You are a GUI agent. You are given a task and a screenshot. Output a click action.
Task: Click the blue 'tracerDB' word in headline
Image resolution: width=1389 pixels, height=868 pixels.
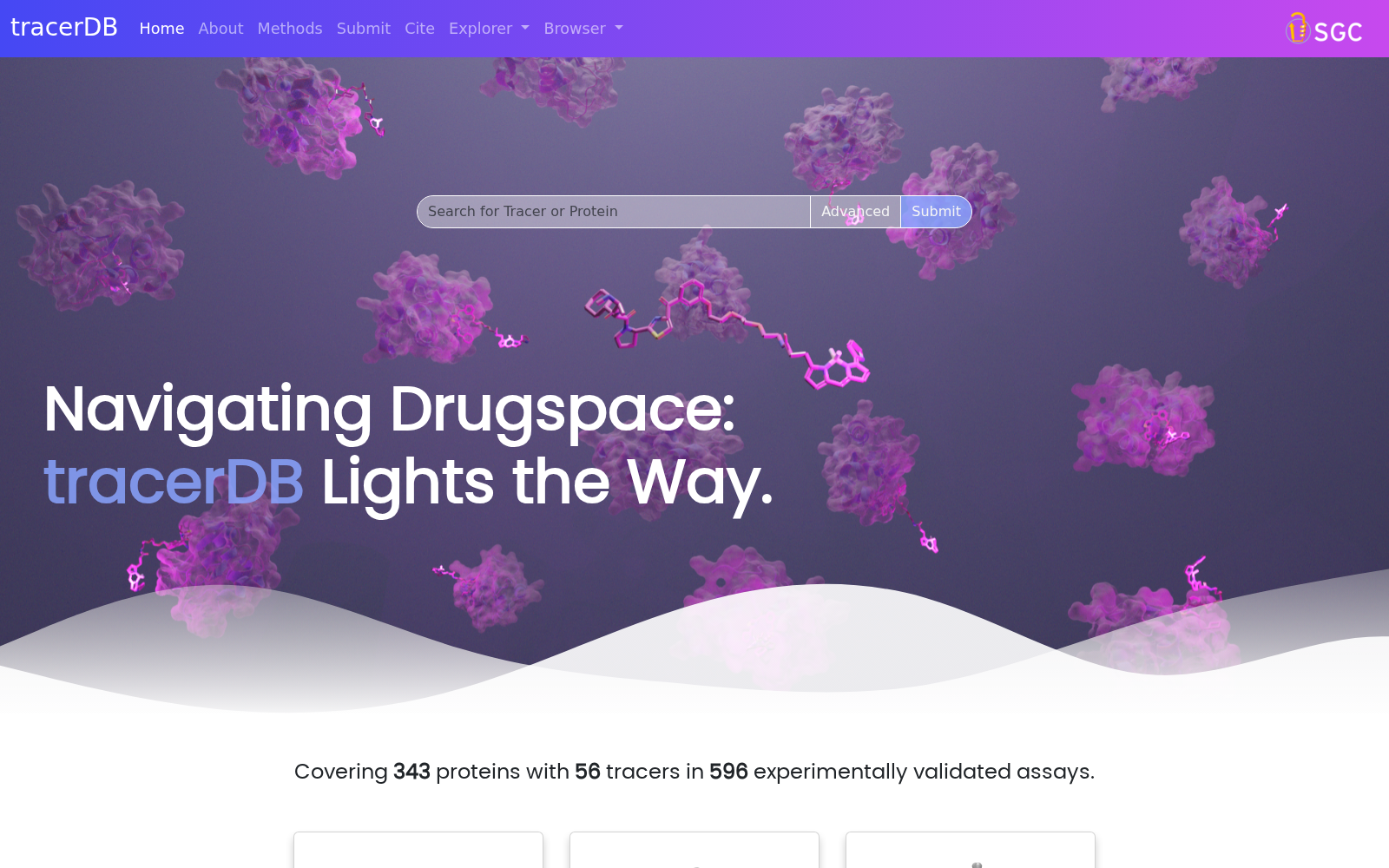(174, 483)
